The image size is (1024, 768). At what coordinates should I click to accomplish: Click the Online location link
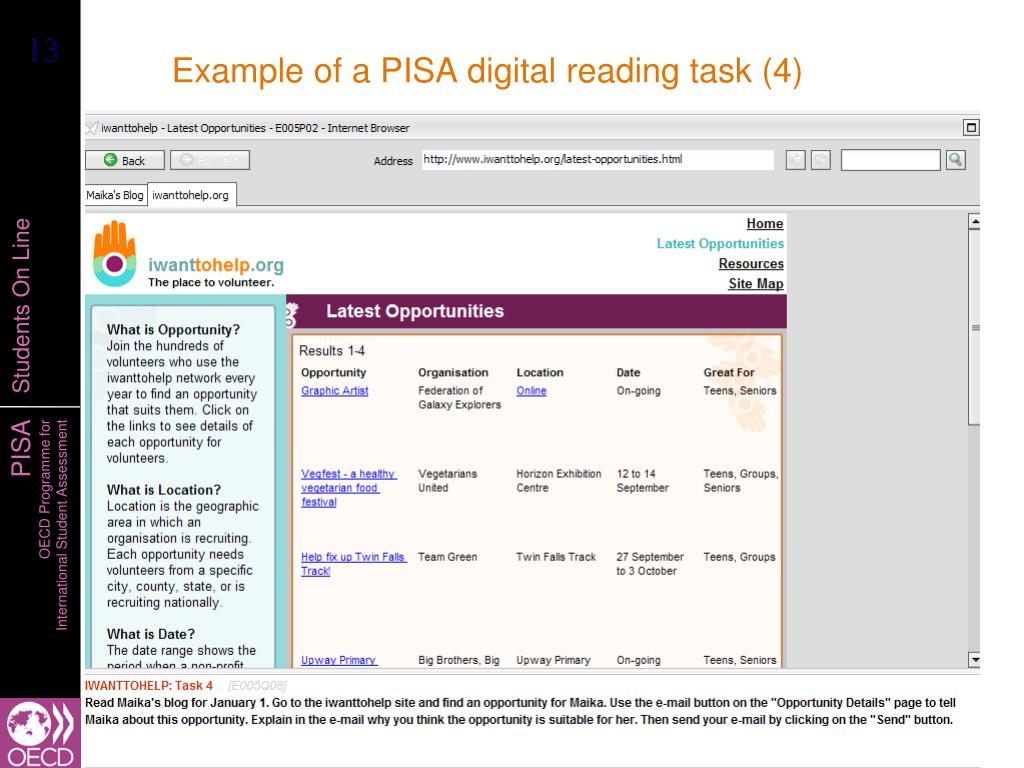click(x=531, y=391)
